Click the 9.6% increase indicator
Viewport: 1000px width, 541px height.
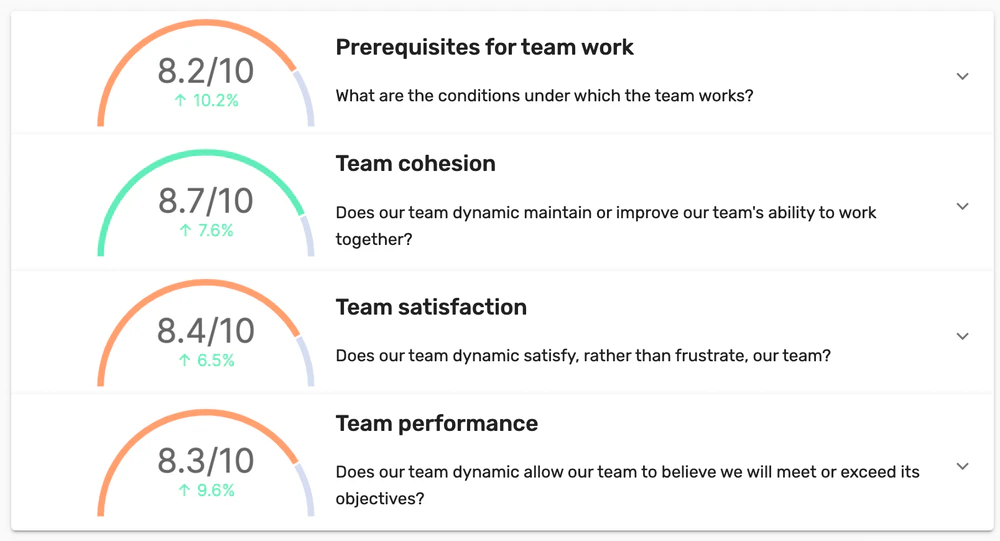[x=206, y=491]
